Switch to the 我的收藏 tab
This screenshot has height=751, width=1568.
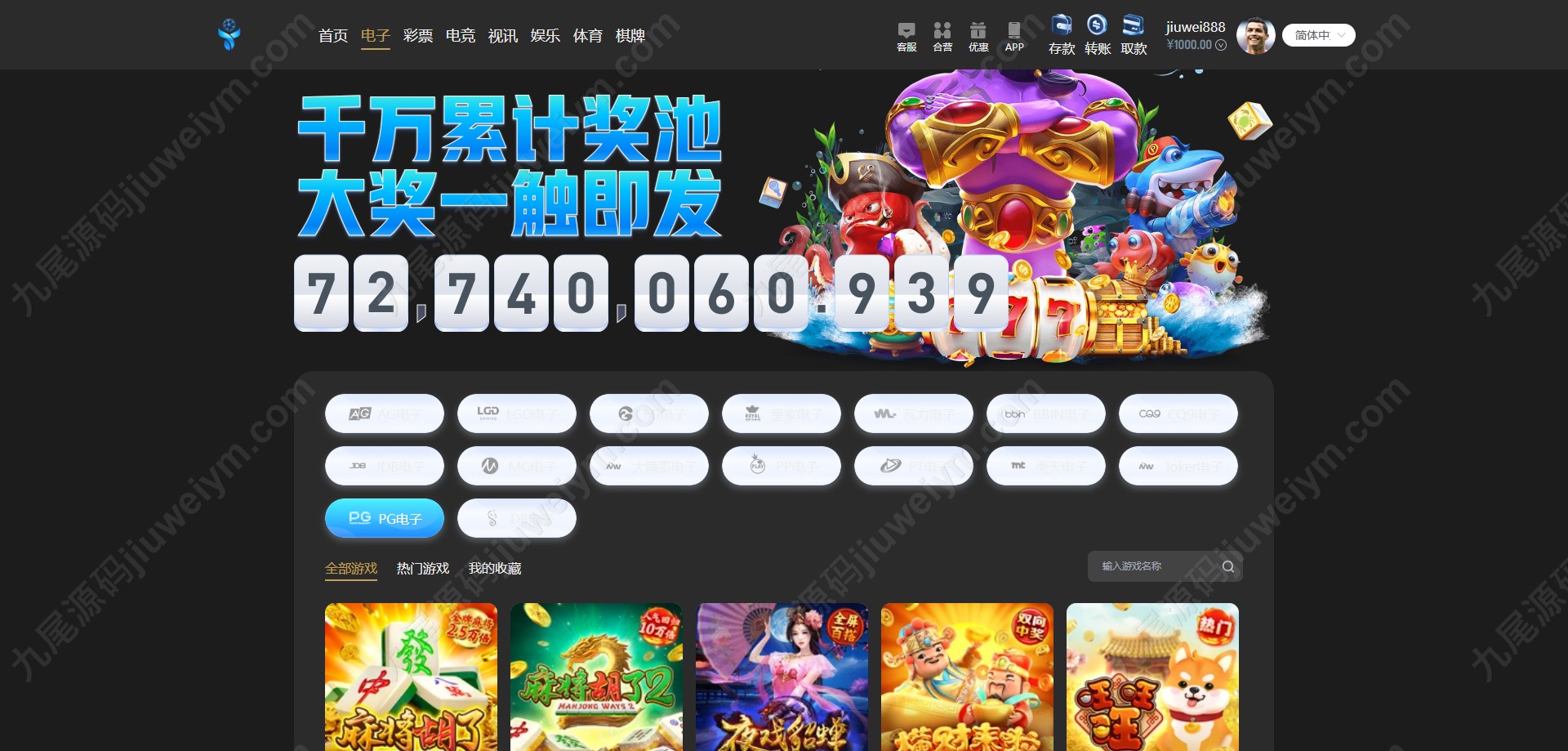point(495,568)
